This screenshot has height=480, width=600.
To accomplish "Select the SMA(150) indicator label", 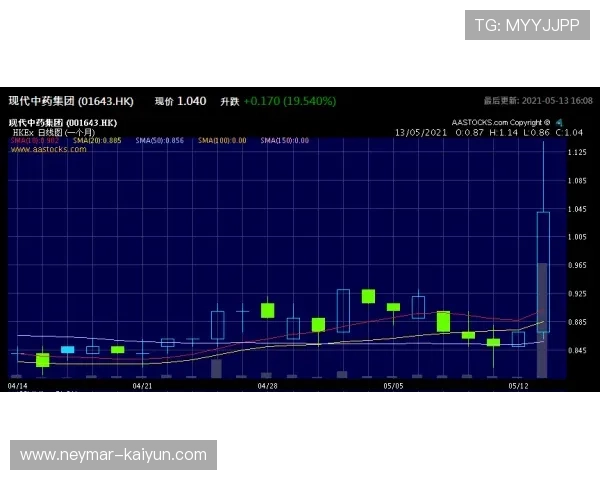I will pos(284,141).
